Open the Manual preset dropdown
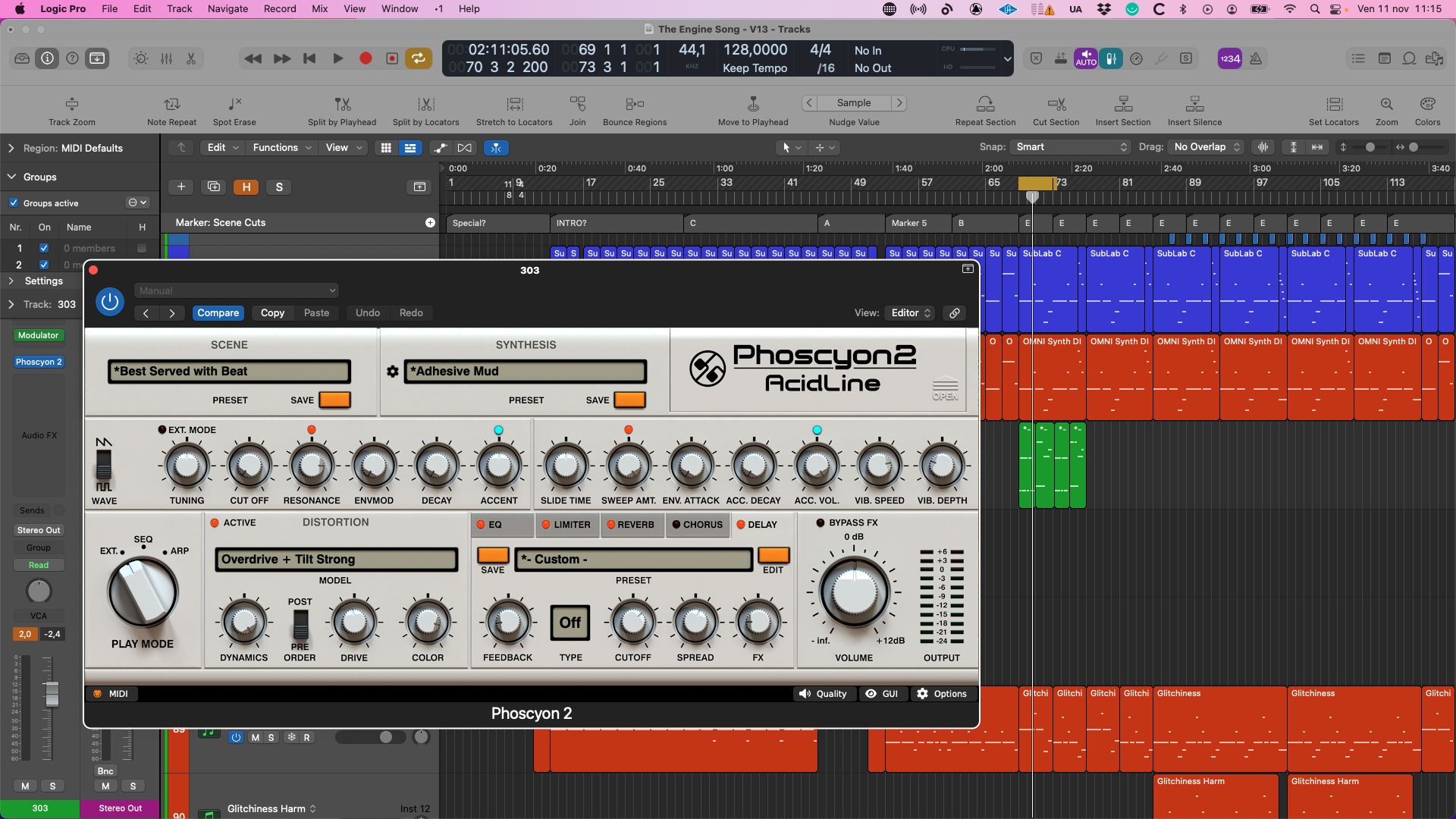 pos(237,291)
